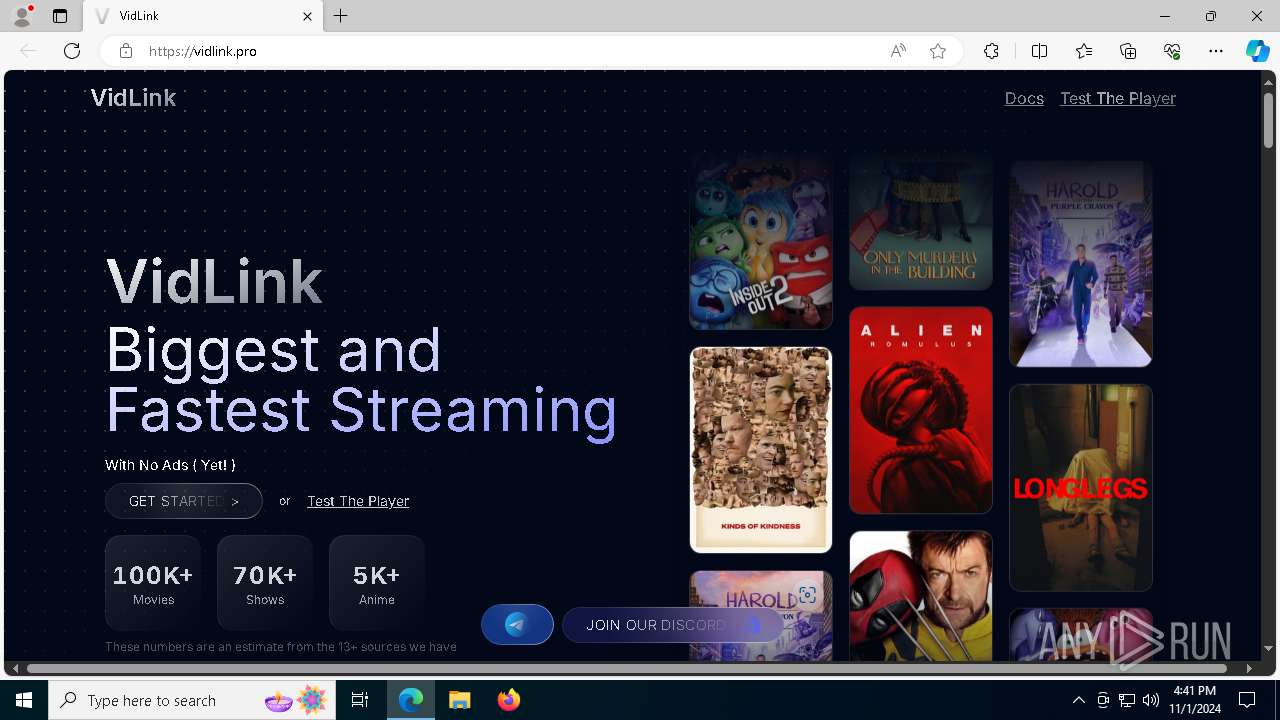Click the vertical scrollbar thumb

(1269, 120)
